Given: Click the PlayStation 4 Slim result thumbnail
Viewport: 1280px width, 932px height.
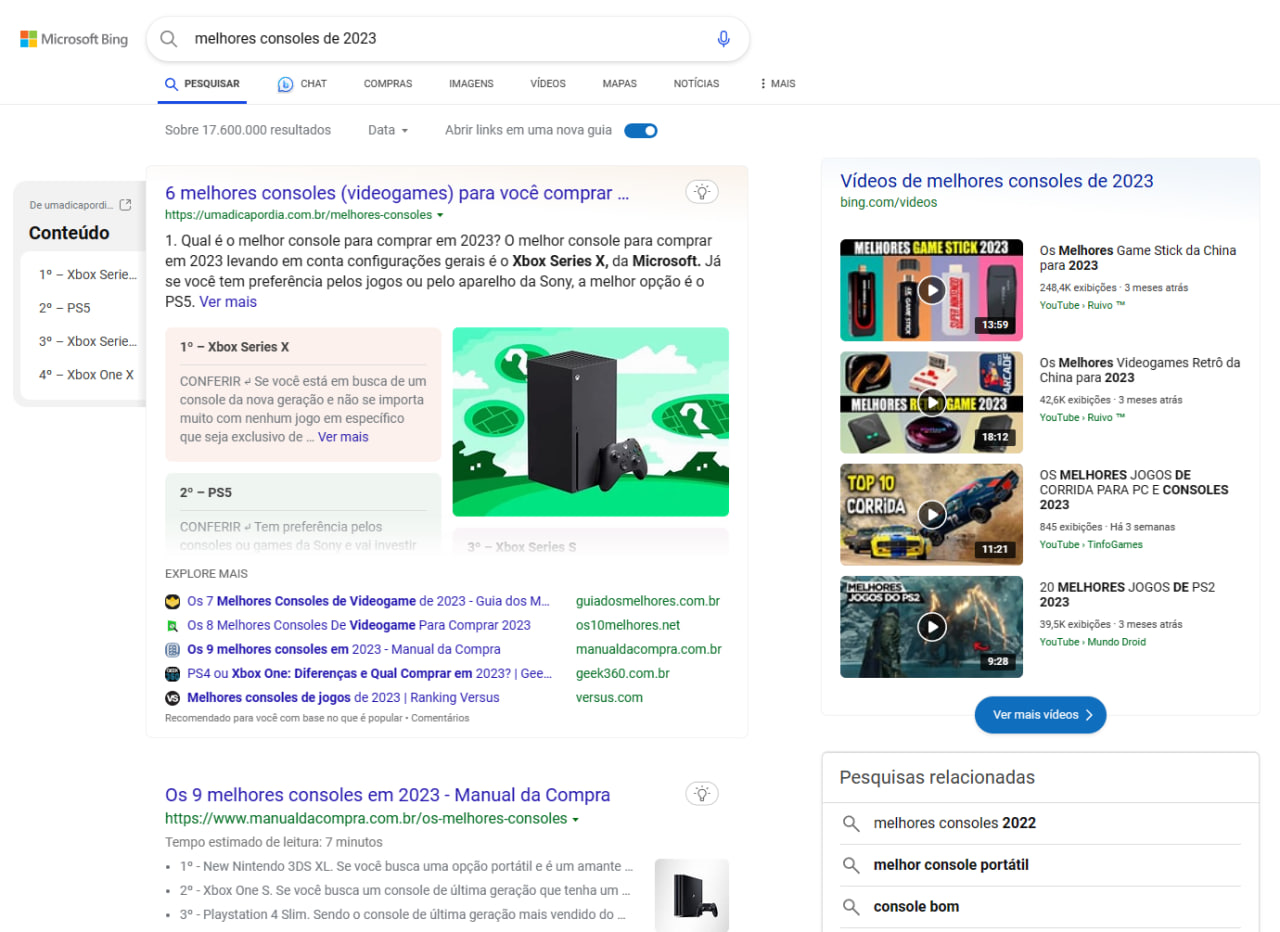Looking at the screenshot, I should pos(692,895).
